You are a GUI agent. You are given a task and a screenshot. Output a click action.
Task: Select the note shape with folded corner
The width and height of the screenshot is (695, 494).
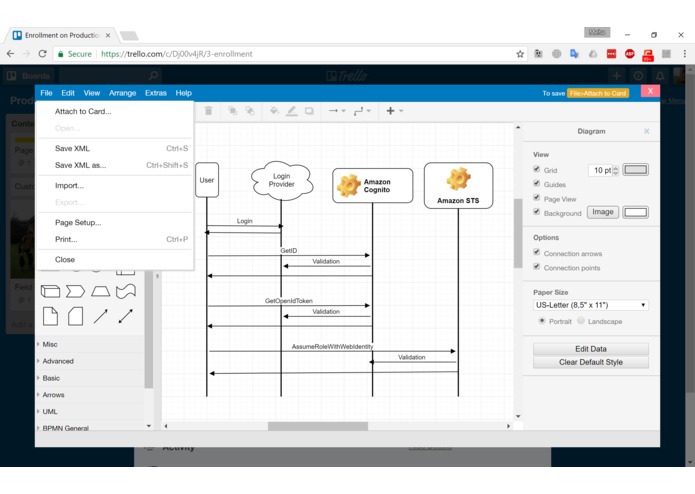pyautogui.click(x=50, y=316)
